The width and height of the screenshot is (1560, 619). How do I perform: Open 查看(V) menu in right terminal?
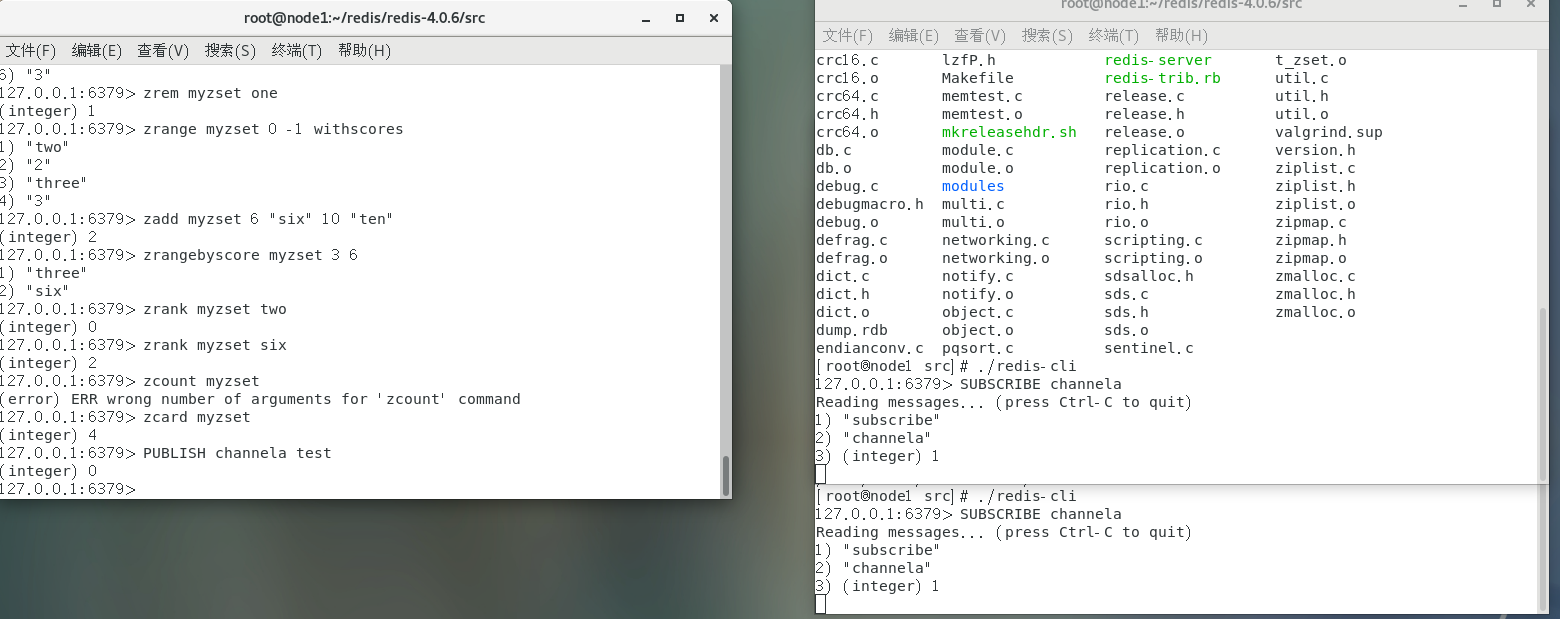tap(980, 36)
